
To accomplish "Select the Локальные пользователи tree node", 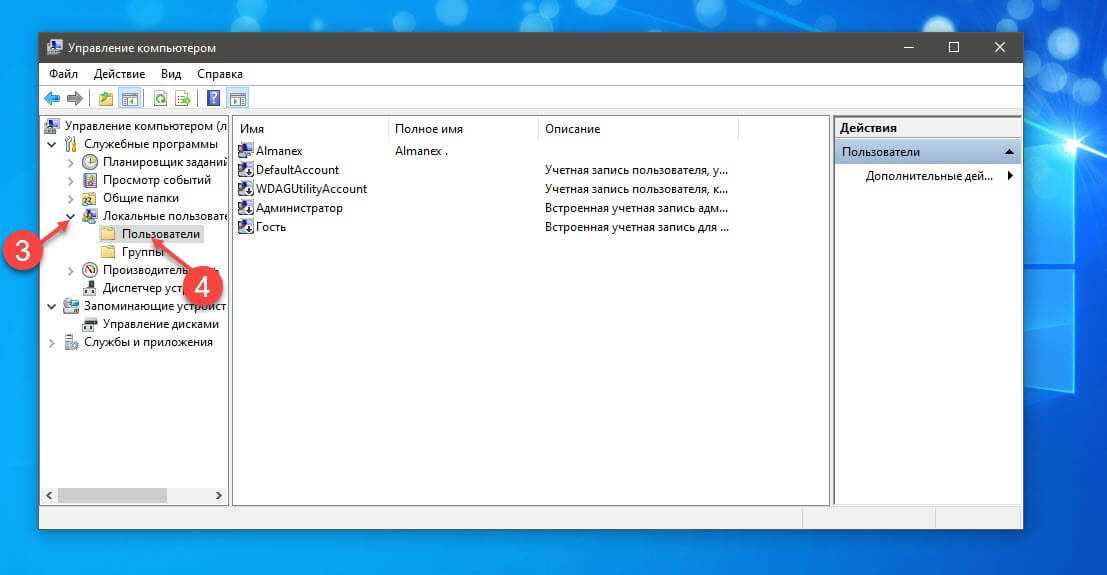I will (164, 215).
